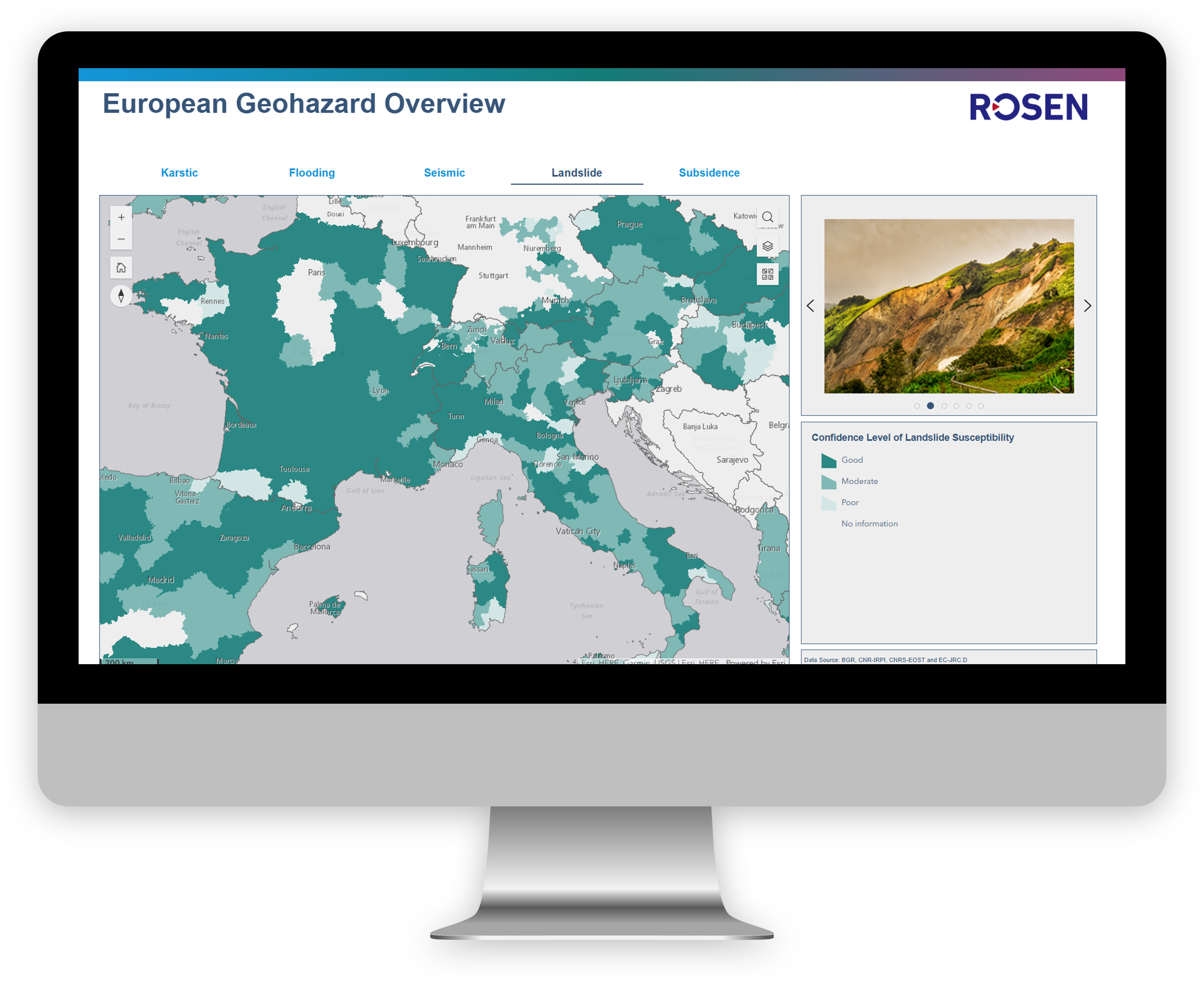Advance the image carousel with the right chevron

[1088, 306]
